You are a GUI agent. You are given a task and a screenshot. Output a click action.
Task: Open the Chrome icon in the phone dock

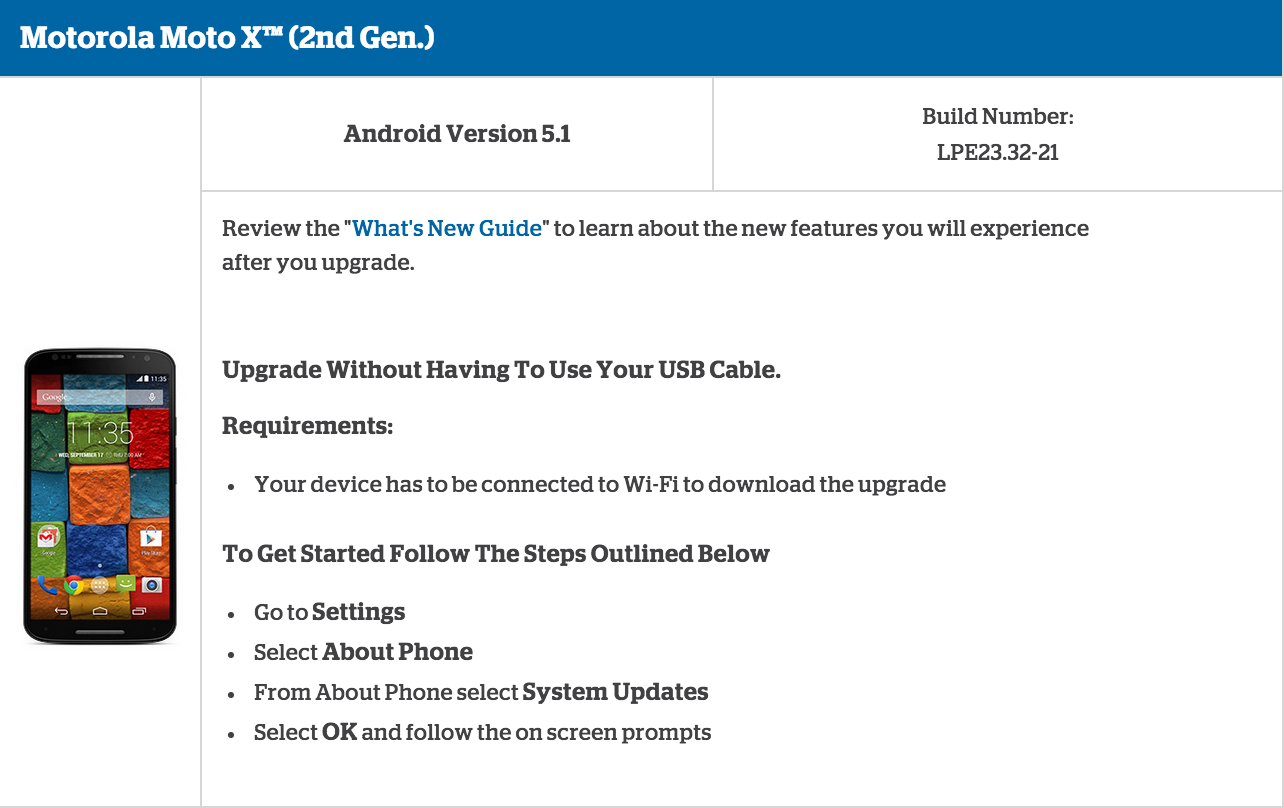72,585
